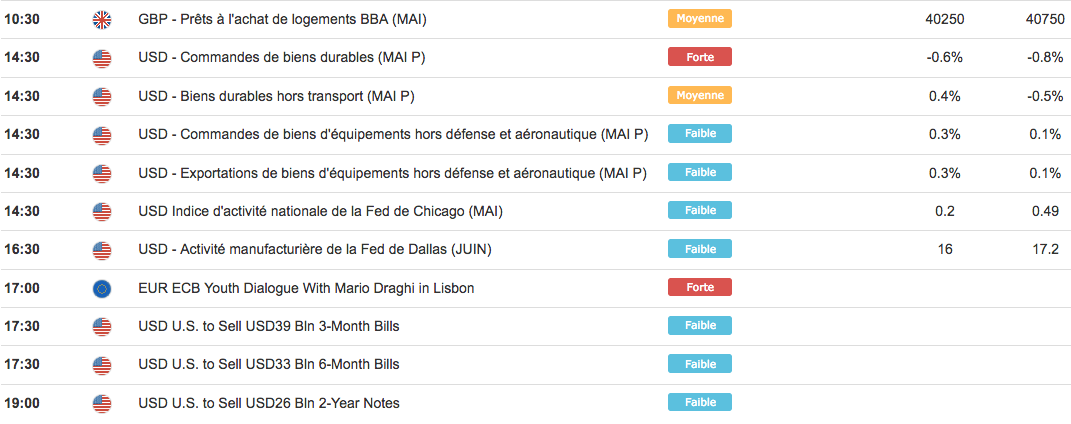Viewport: 1071px width, 424px height.
Task: Click Forte badge on ECB Youth Dialogue row
Action: pos(699,287)
